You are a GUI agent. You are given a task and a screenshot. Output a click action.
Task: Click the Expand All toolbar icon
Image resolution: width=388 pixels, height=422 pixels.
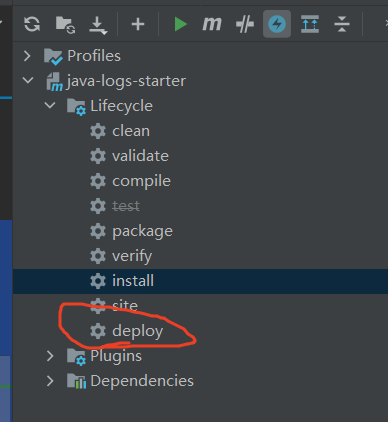pos(310,24)
